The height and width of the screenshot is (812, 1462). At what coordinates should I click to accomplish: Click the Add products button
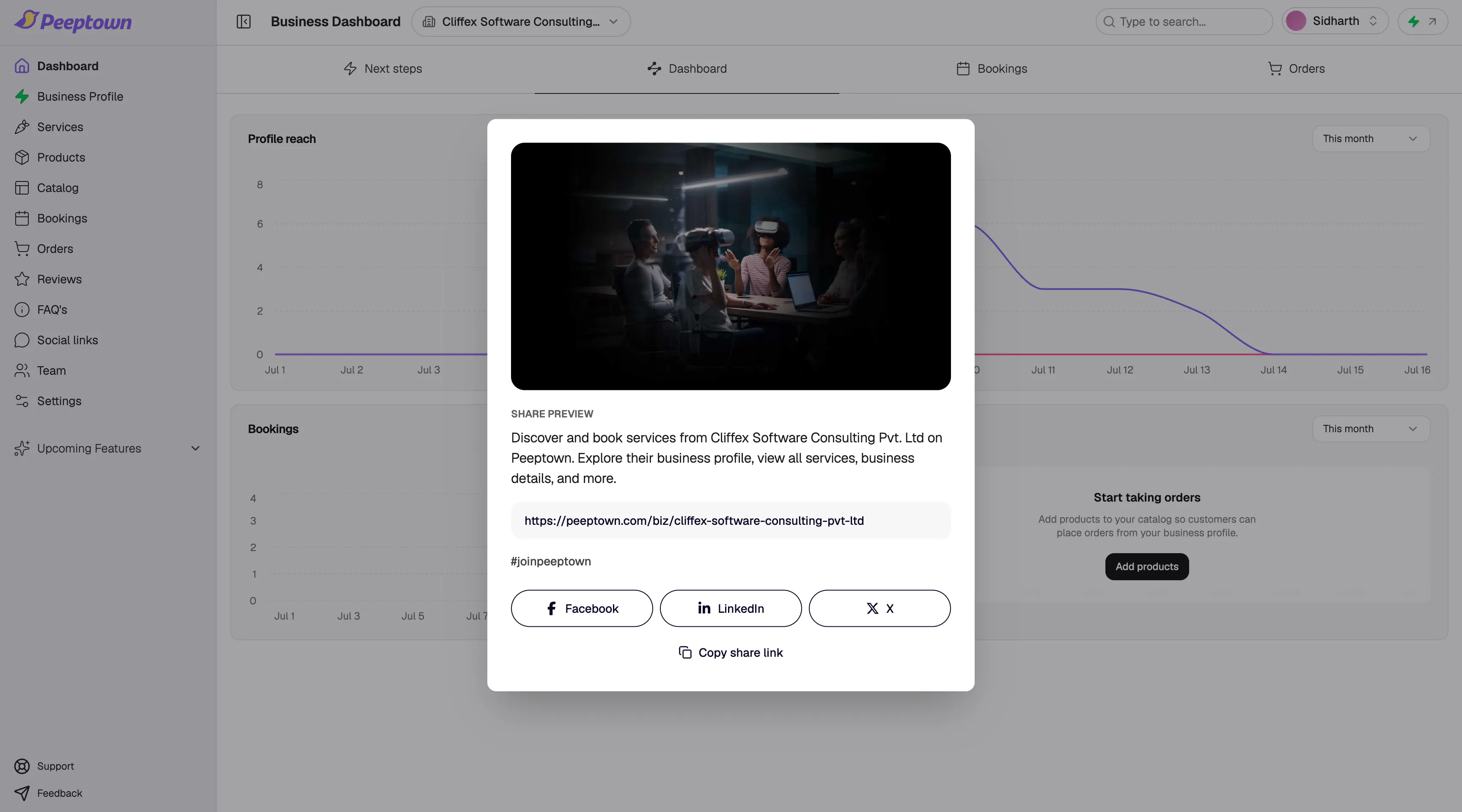1146,567
